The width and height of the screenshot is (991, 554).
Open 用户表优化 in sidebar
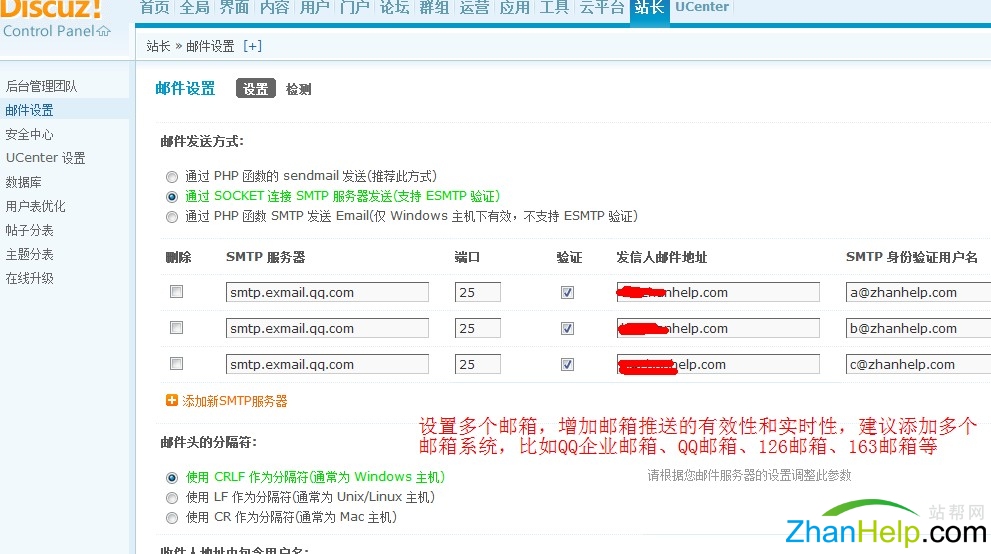click(35, 206)
